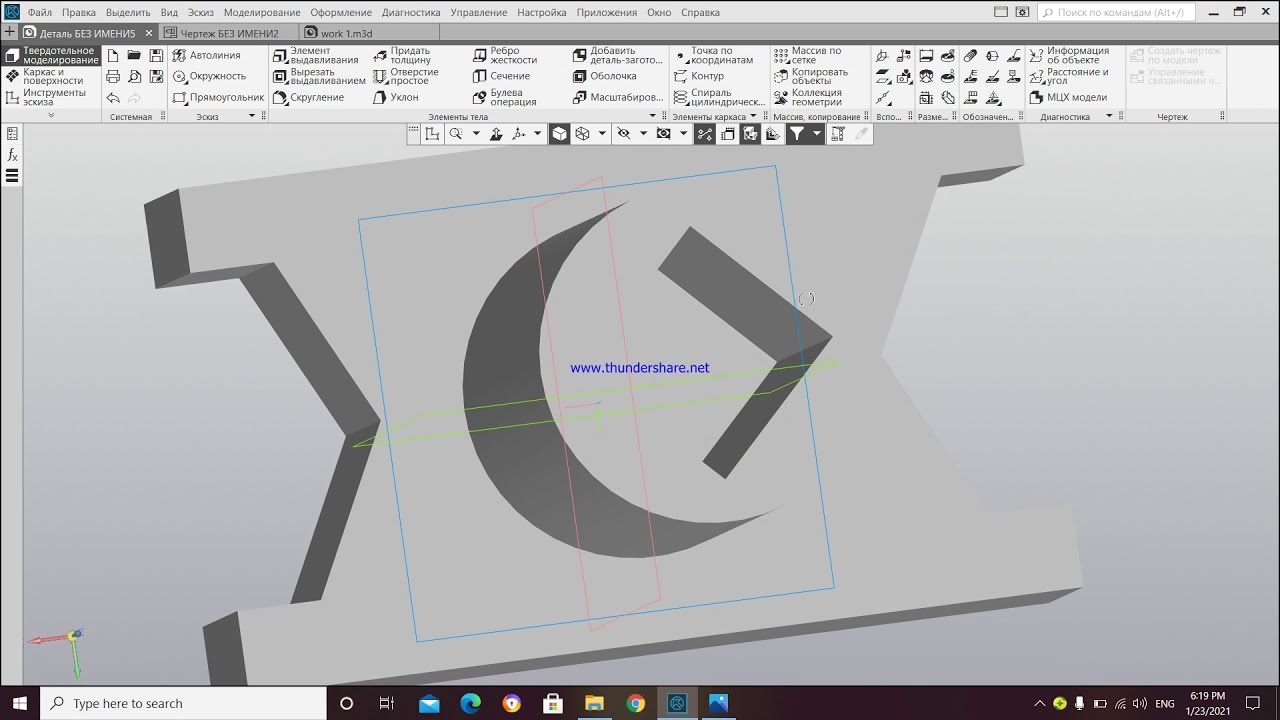Open Microsoft Edge from taskbar
The height and width of the screenshot is (720, 1280).
470,703
